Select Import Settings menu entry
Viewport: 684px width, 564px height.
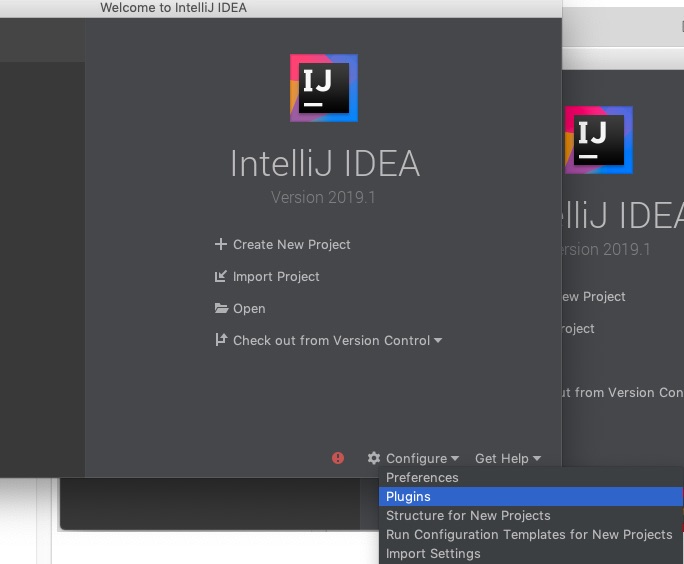(530, 554)
